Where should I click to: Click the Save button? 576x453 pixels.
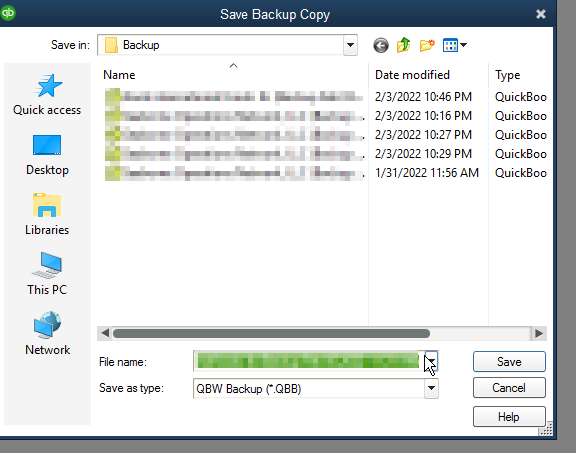509,362
